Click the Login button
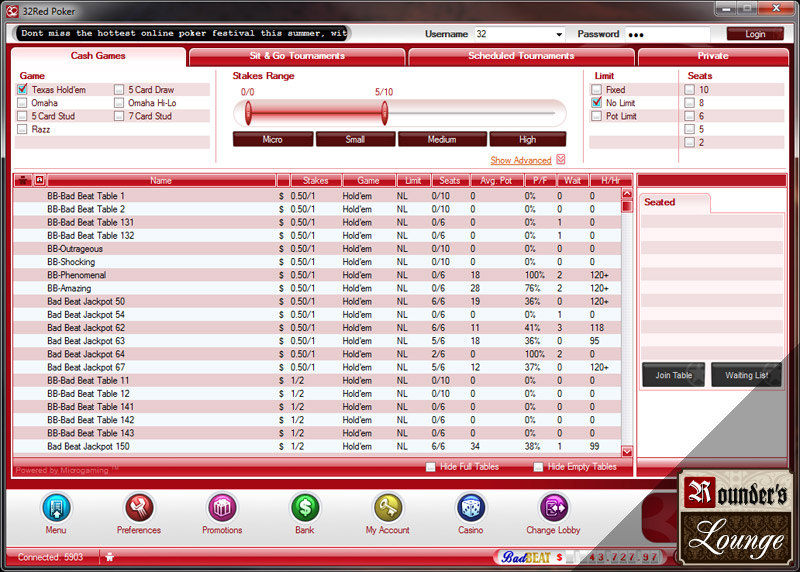This screenshot has width=800, height=572. [x=755, y=34]
